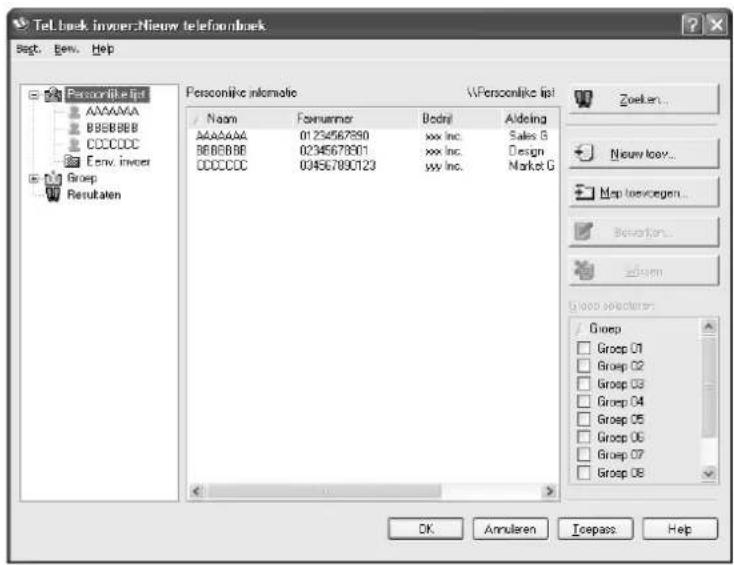
Task: Select Resultaten in the tree
Action: tap(94, 195)
